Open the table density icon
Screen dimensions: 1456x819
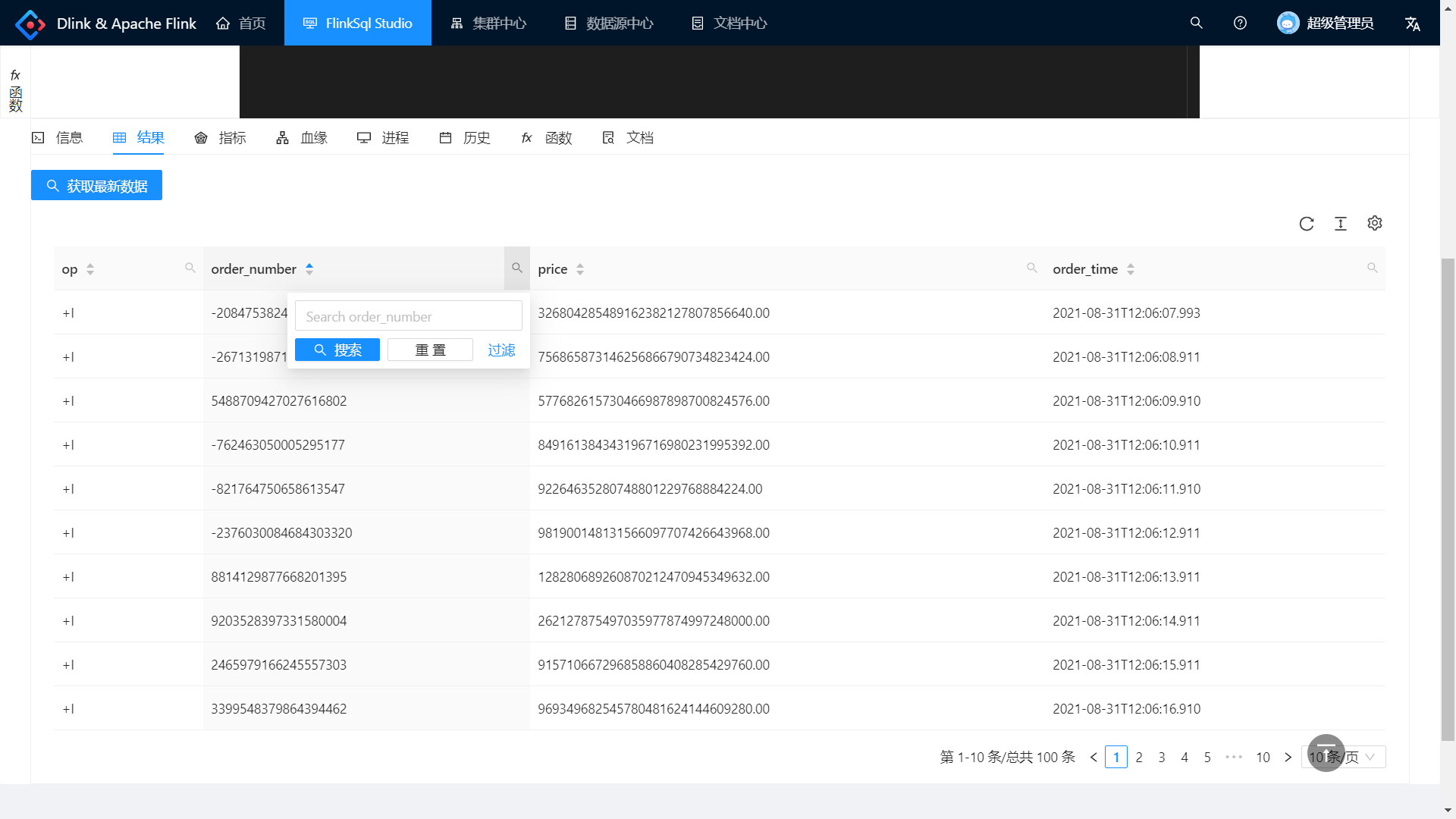coord(1340,224)
